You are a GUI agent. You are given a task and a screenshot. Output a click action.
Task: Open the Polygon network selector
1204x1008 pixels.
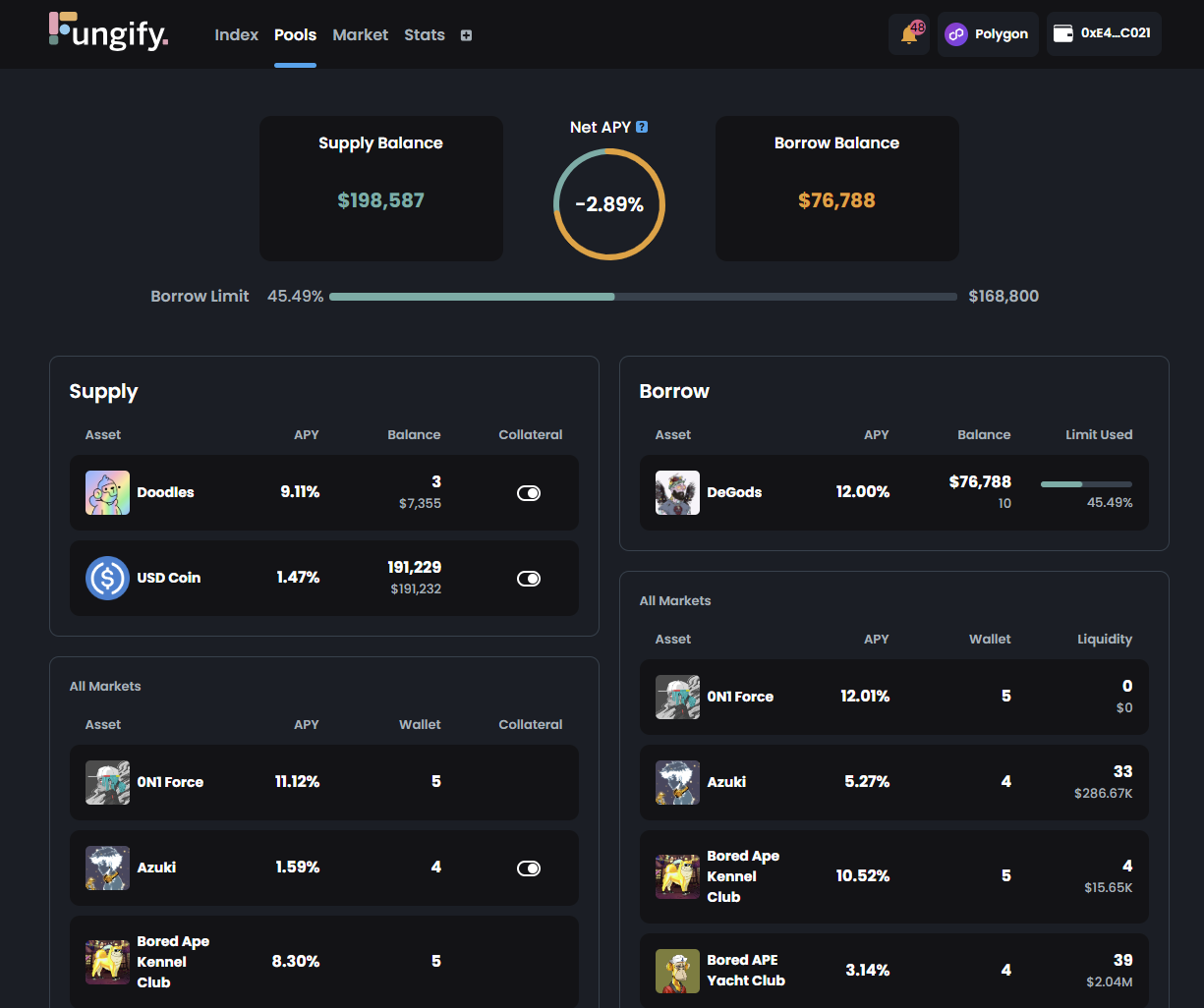[988, 34]
